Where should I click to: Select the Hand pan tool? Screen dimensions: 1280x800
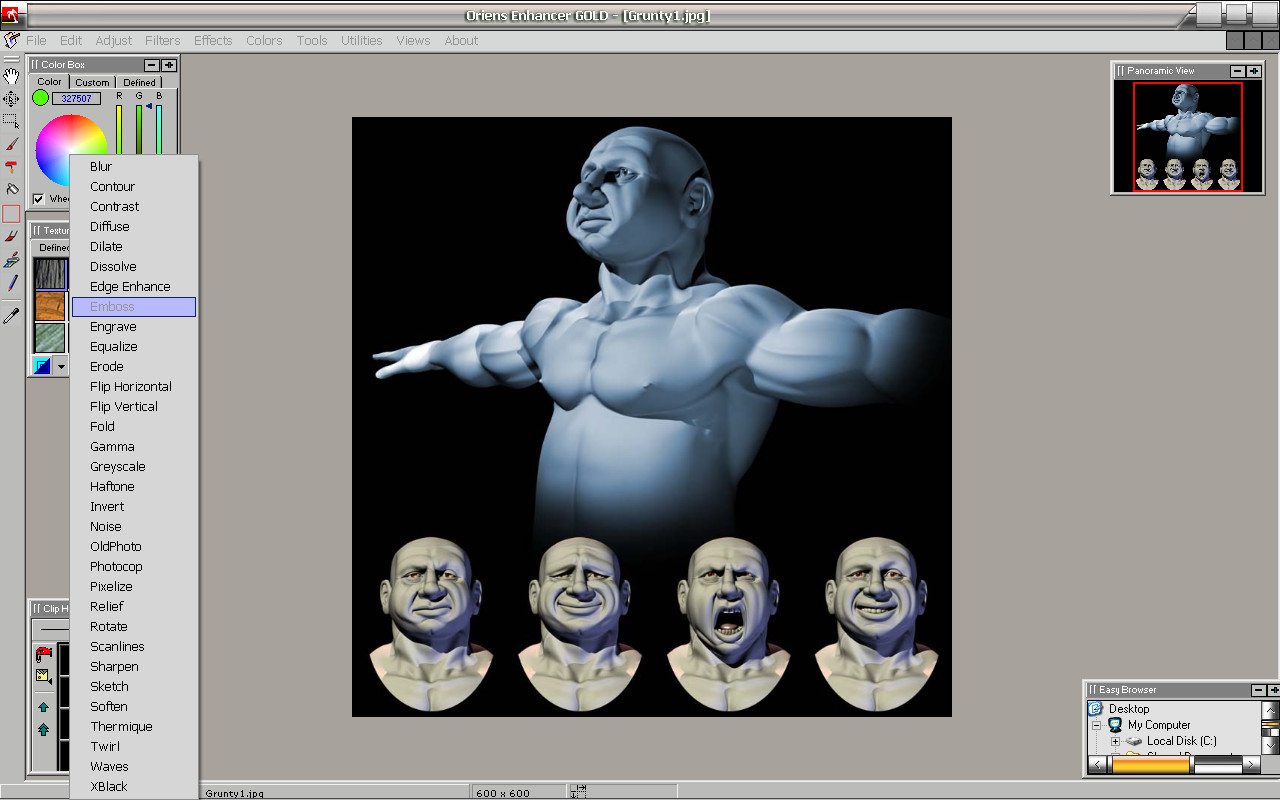(x=11, y=77)
